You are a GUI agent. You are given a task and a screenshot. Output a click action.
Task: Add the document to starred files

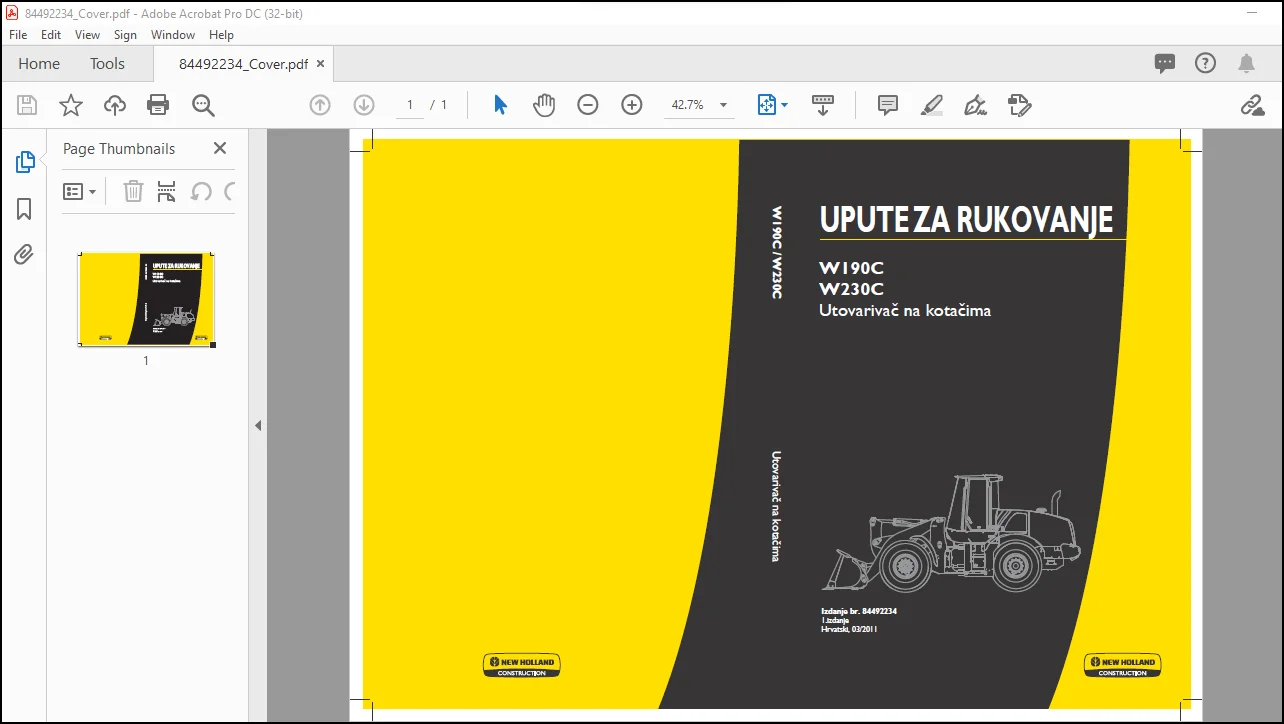coord(71,105)
